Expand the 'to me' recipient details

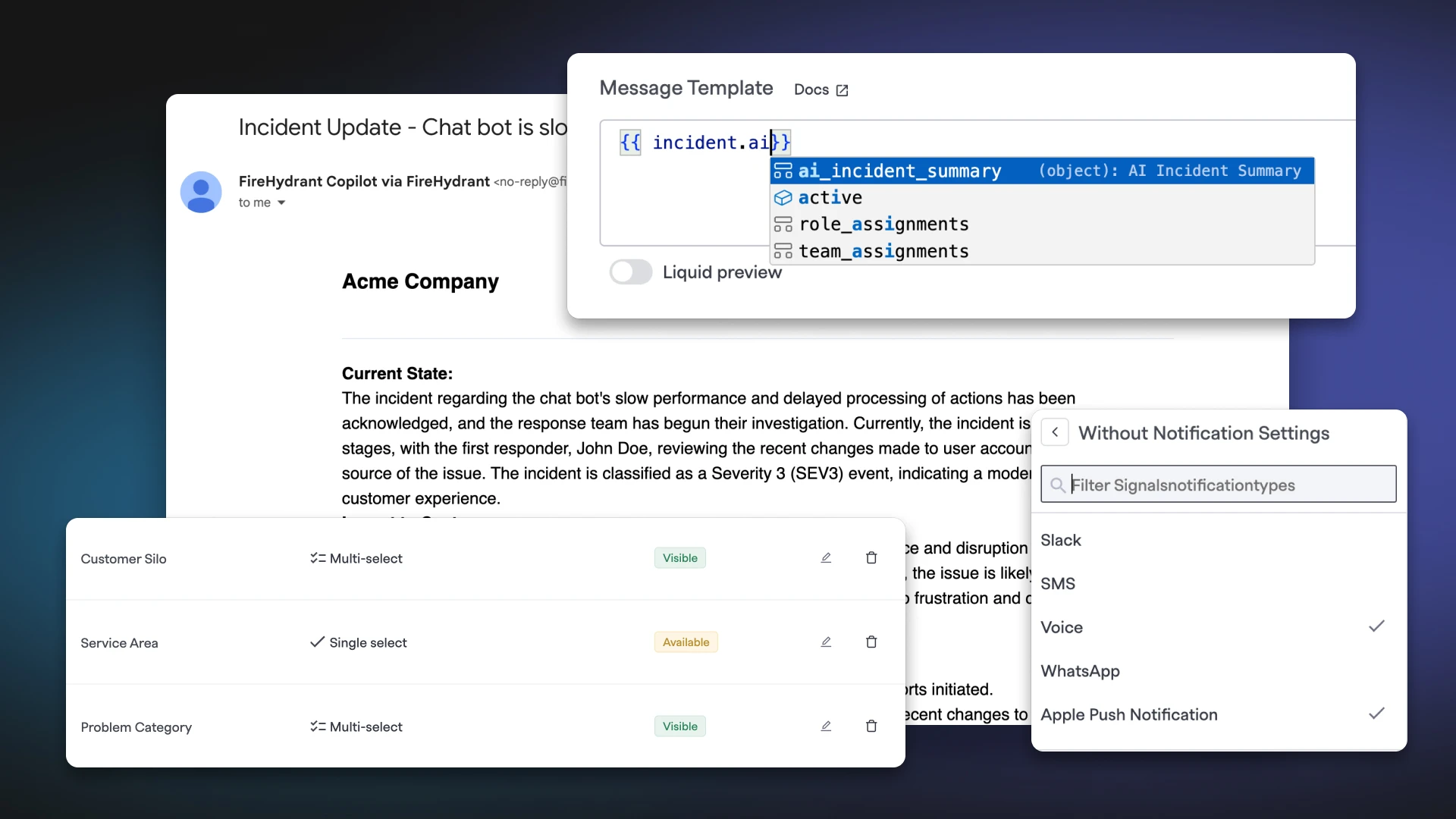[x=281, y=202]
